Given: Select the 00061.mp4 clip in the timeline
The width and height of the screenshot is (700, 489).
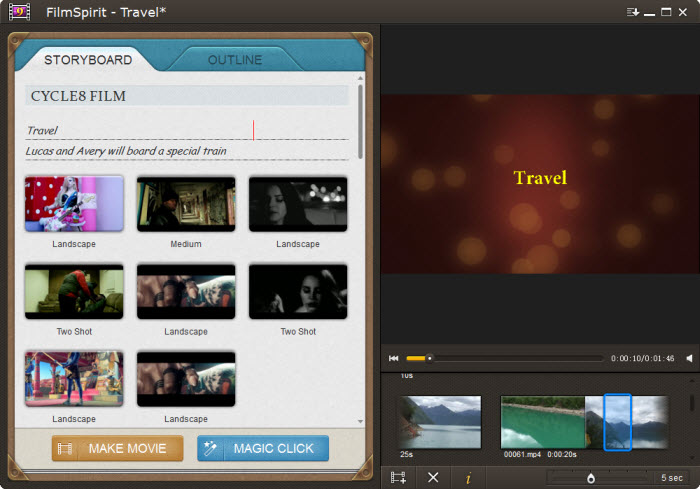Looking at the screenshot, I should 541,421.
